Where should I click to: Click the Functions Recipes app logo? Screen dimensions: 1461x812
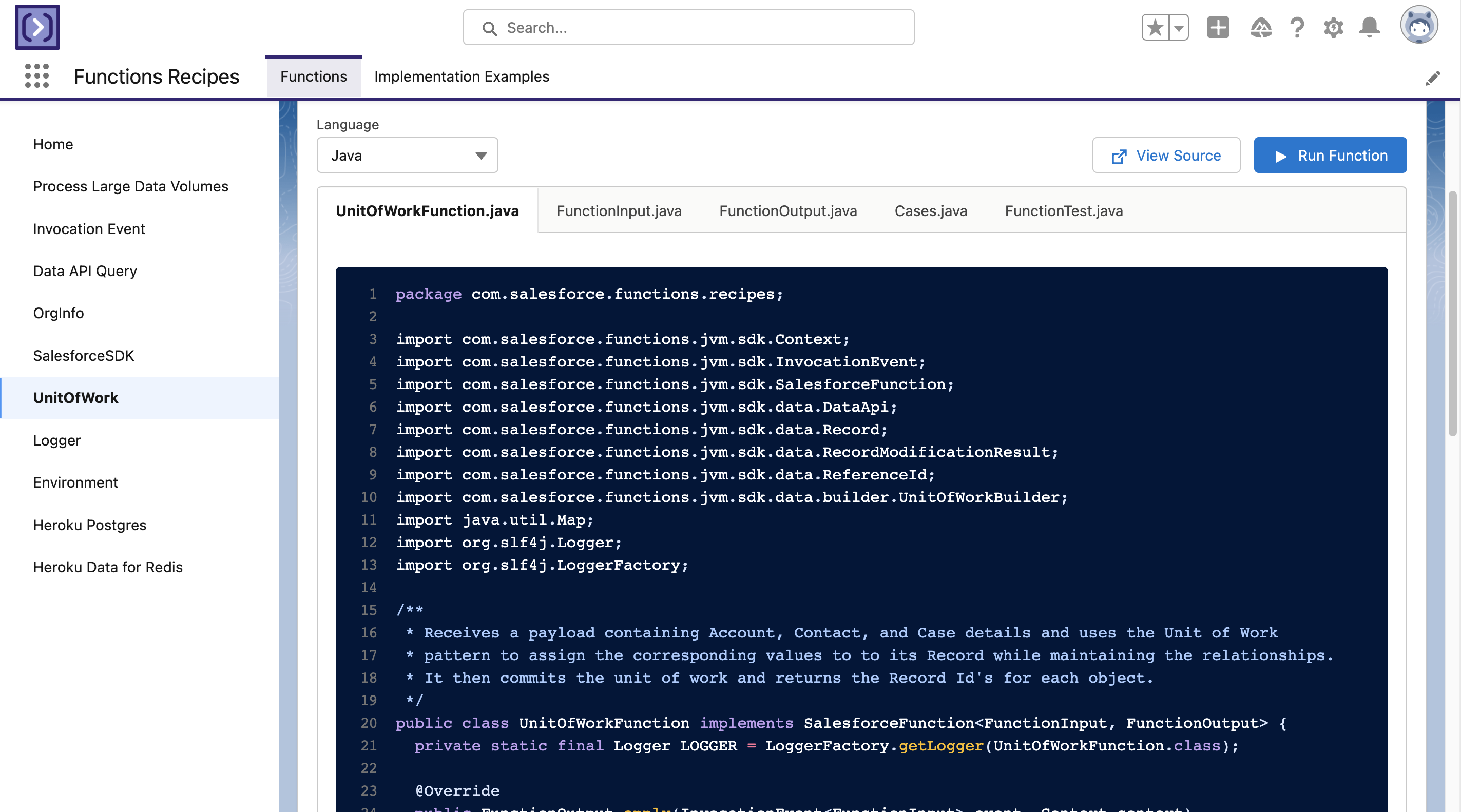click(x=37, y=27)
